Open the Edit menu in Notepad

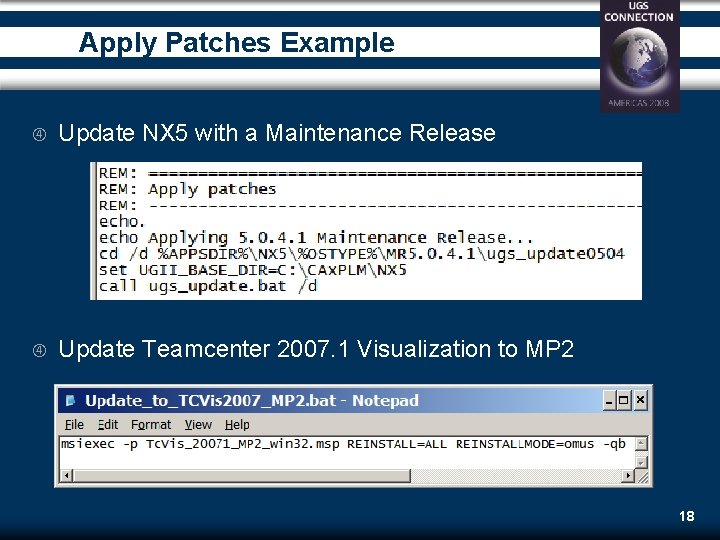108,425
